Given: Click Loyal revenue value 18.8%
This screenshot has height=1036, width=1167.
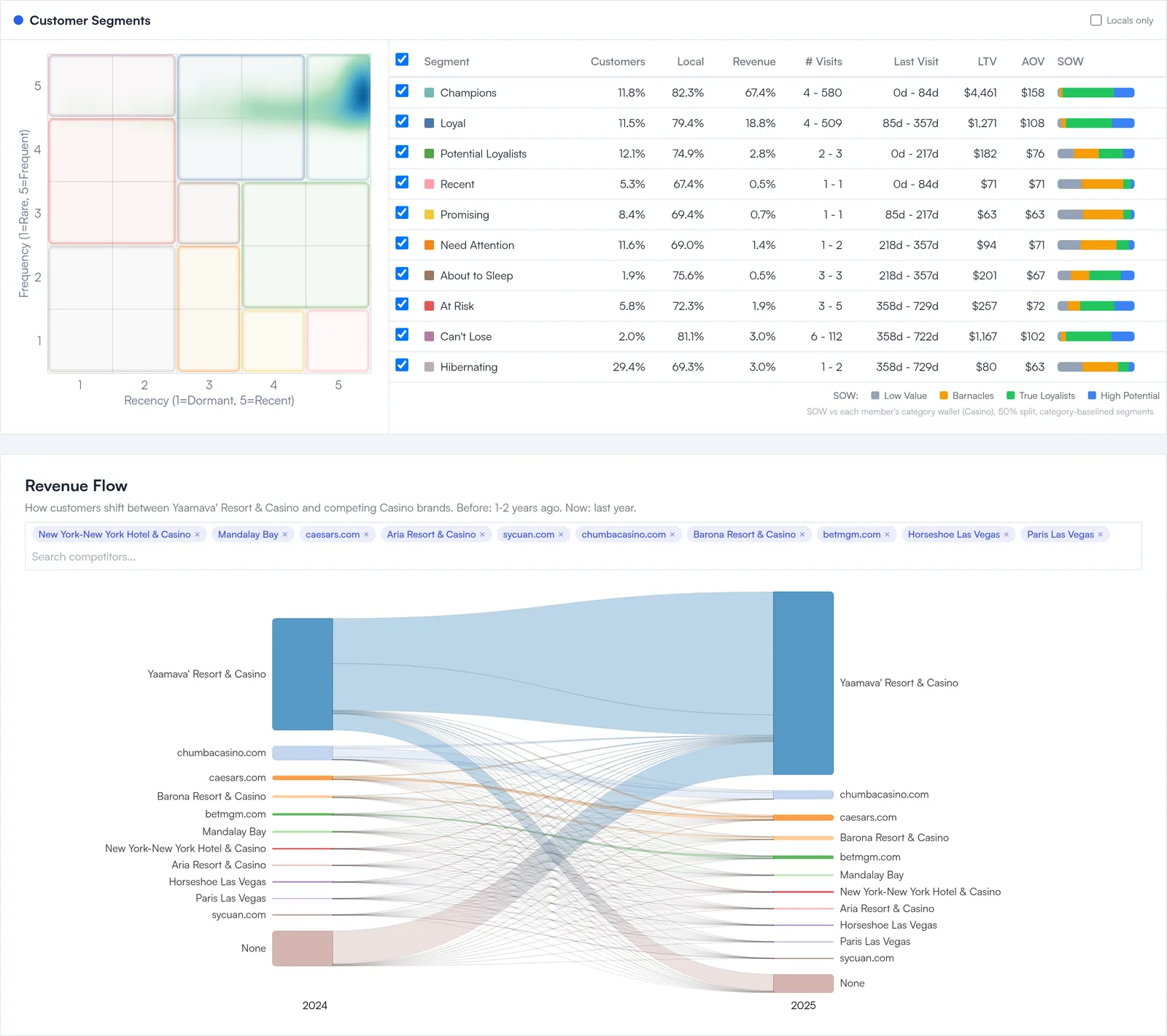Looking at the screenshot, I should 760,123.
